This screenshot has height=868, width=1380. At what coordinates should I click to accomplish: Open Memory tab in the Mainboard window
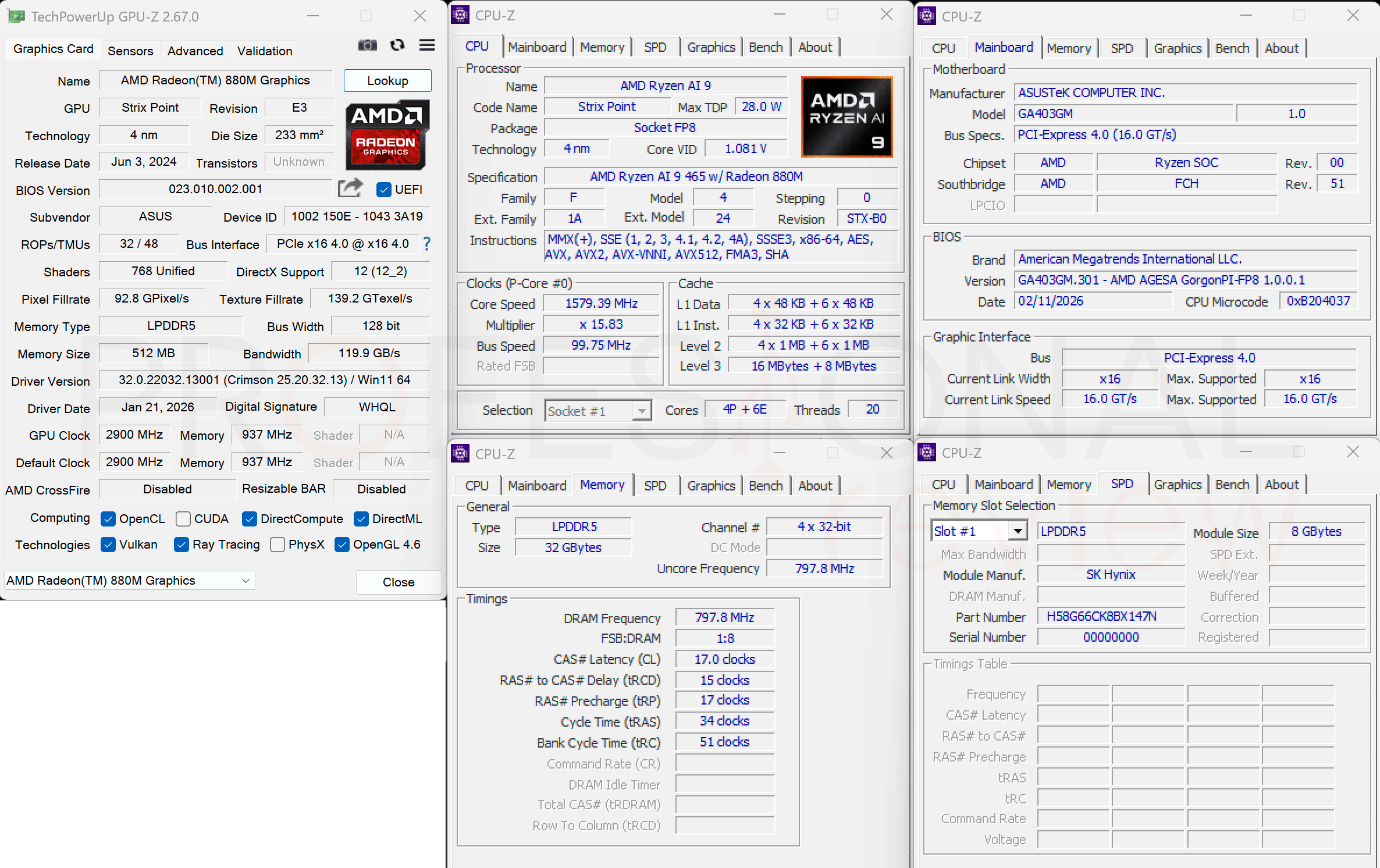tap(1069, 48)
